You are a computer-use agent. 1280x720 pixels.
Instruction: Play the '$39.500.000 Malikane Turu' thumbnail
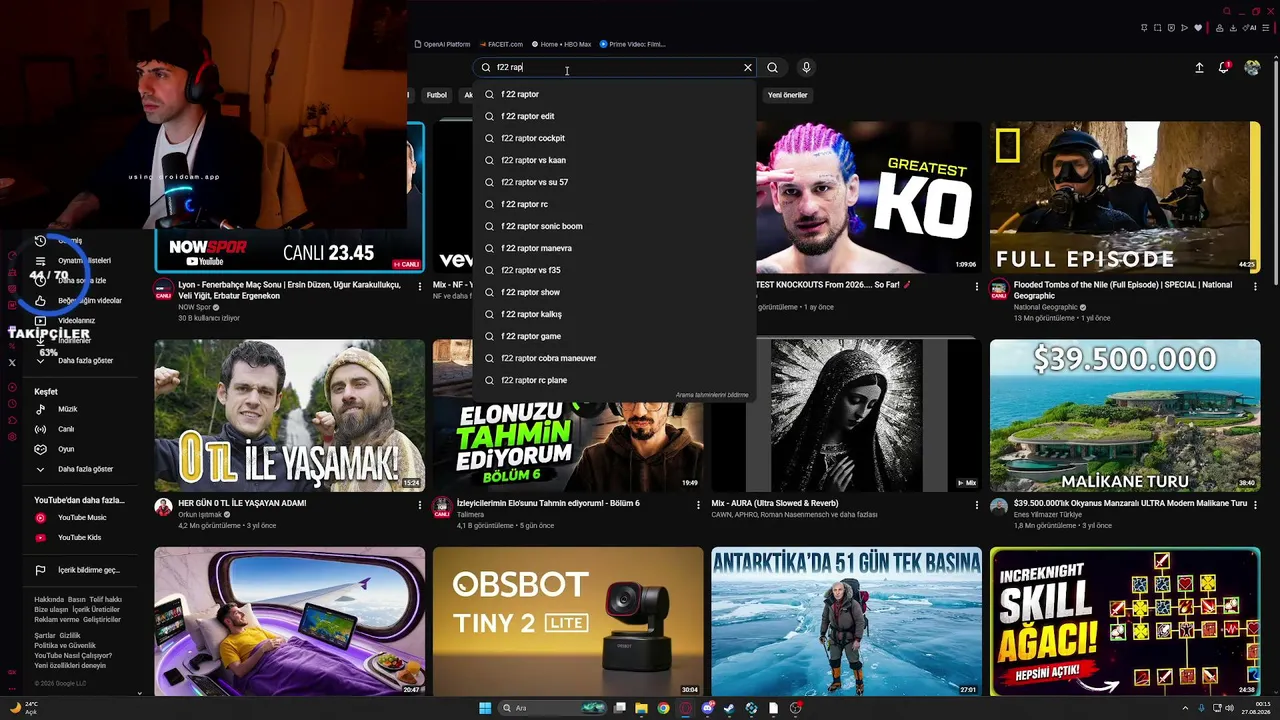point(1125,415)
